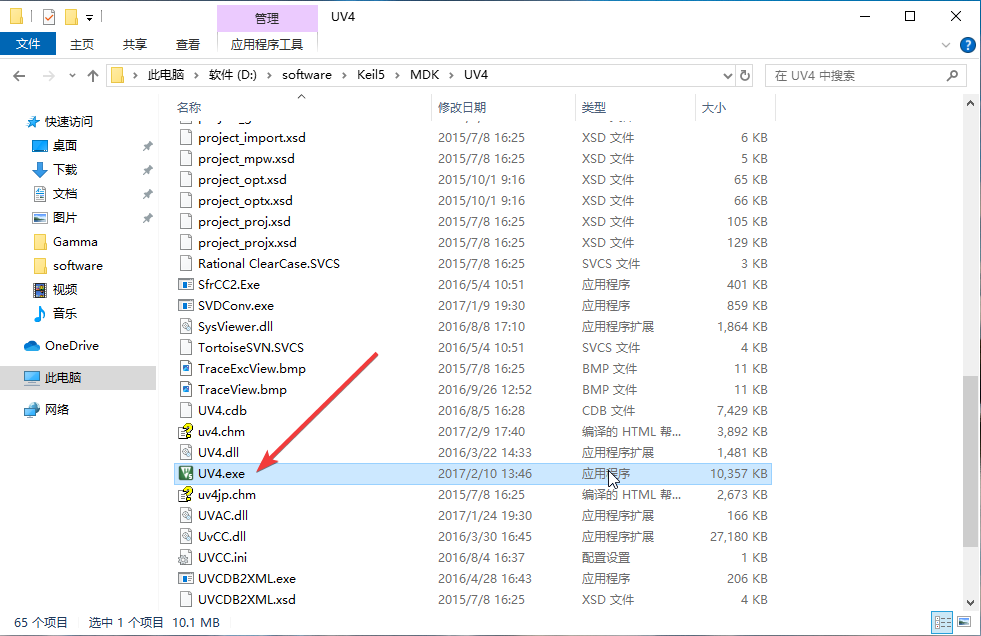This screenshot has height=636, width=981.
Task: Open 图片 in quick access
Action: [54, 218]
